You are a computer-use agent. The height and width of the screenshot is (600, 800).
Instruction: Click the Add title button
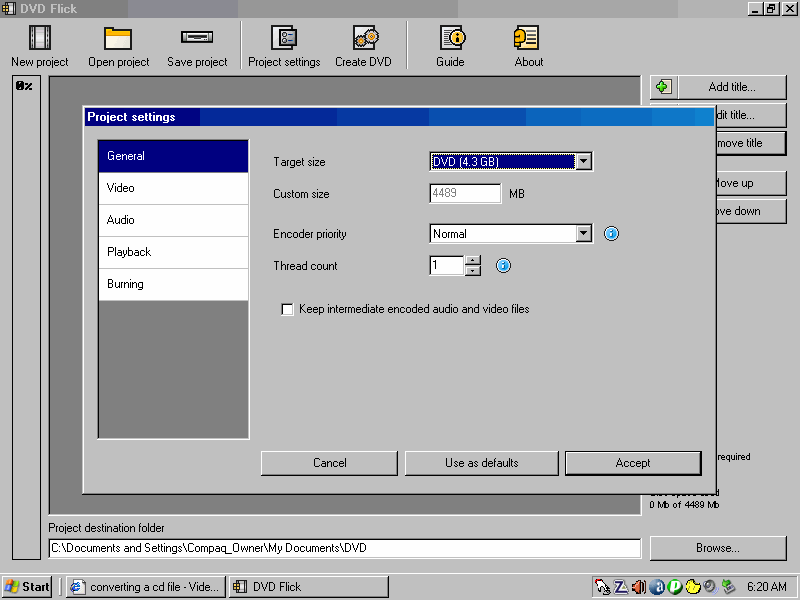point(732,87)
